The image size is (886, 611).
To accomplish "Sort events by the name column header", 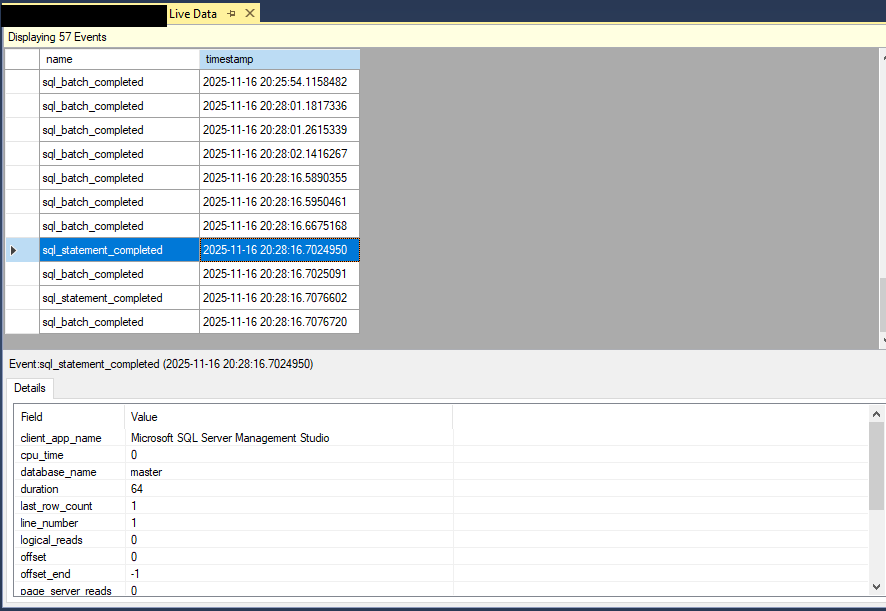I will [x=118, y=58].
